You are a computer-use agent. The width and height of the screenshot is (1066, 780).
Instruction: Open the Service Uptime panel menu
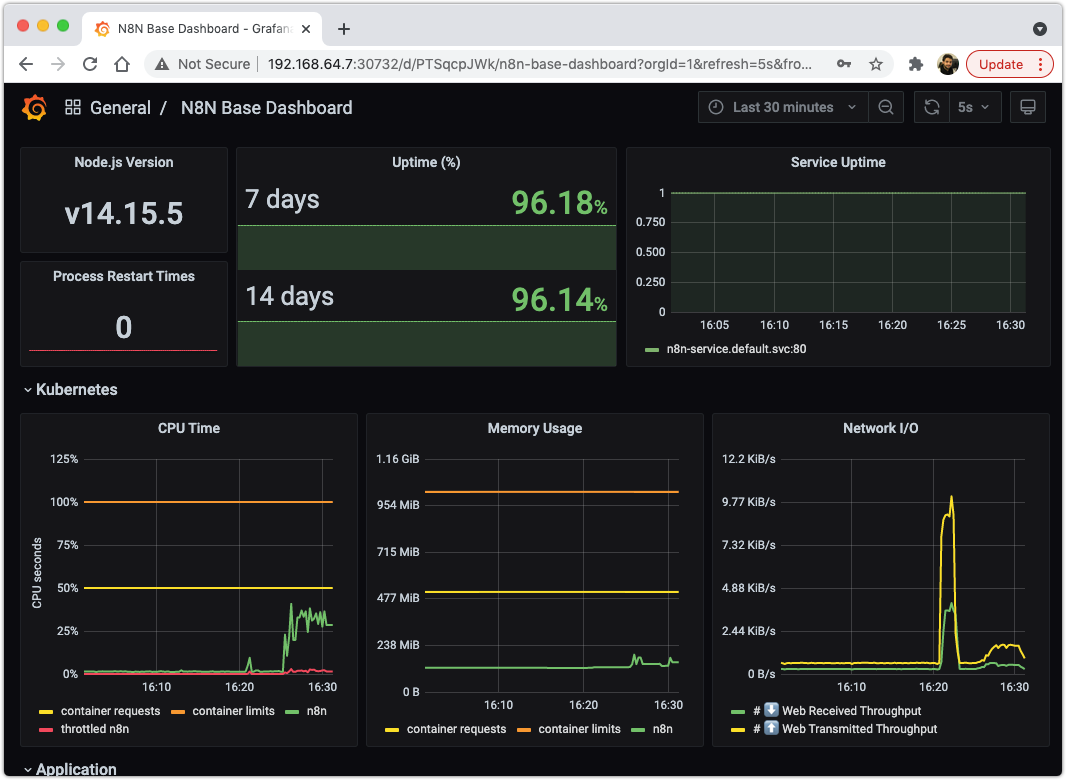coord(838,162)
